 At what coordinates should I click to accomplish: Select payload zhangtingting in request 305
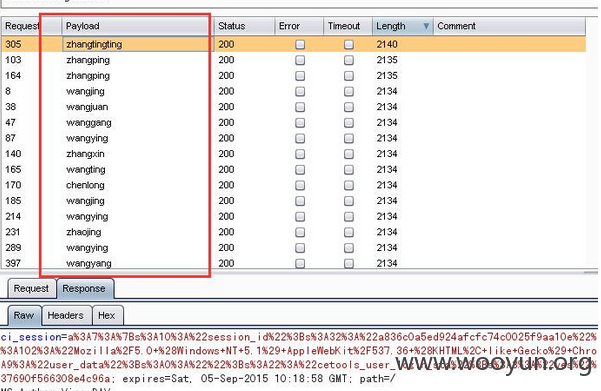pos(94,44)
